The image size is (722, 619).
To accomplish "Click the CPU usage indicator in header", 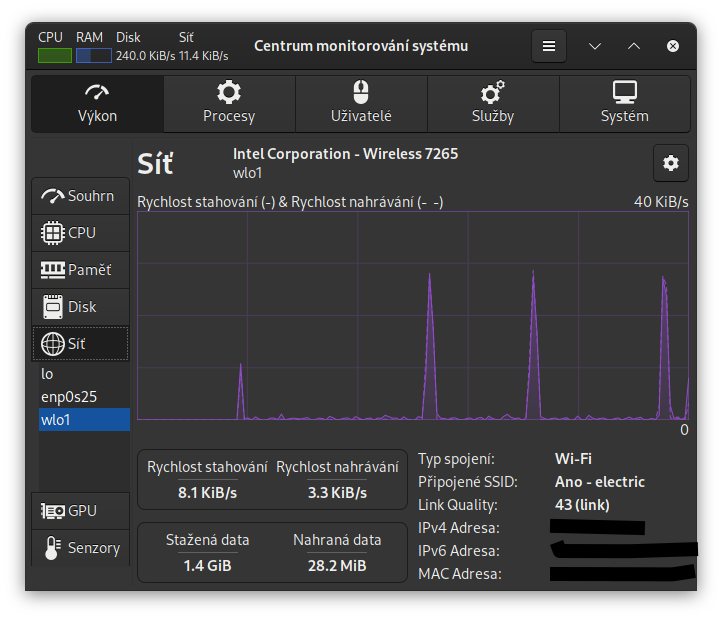I will (54, 55).
